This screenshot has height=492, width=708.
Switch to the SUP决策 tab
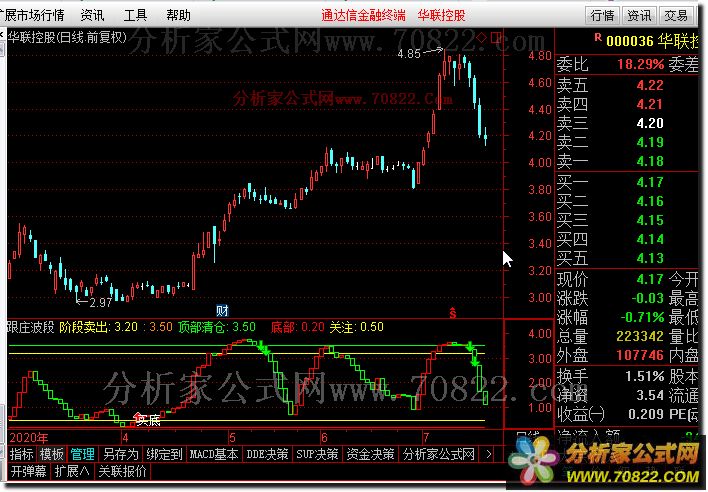[x=317, y=454]
